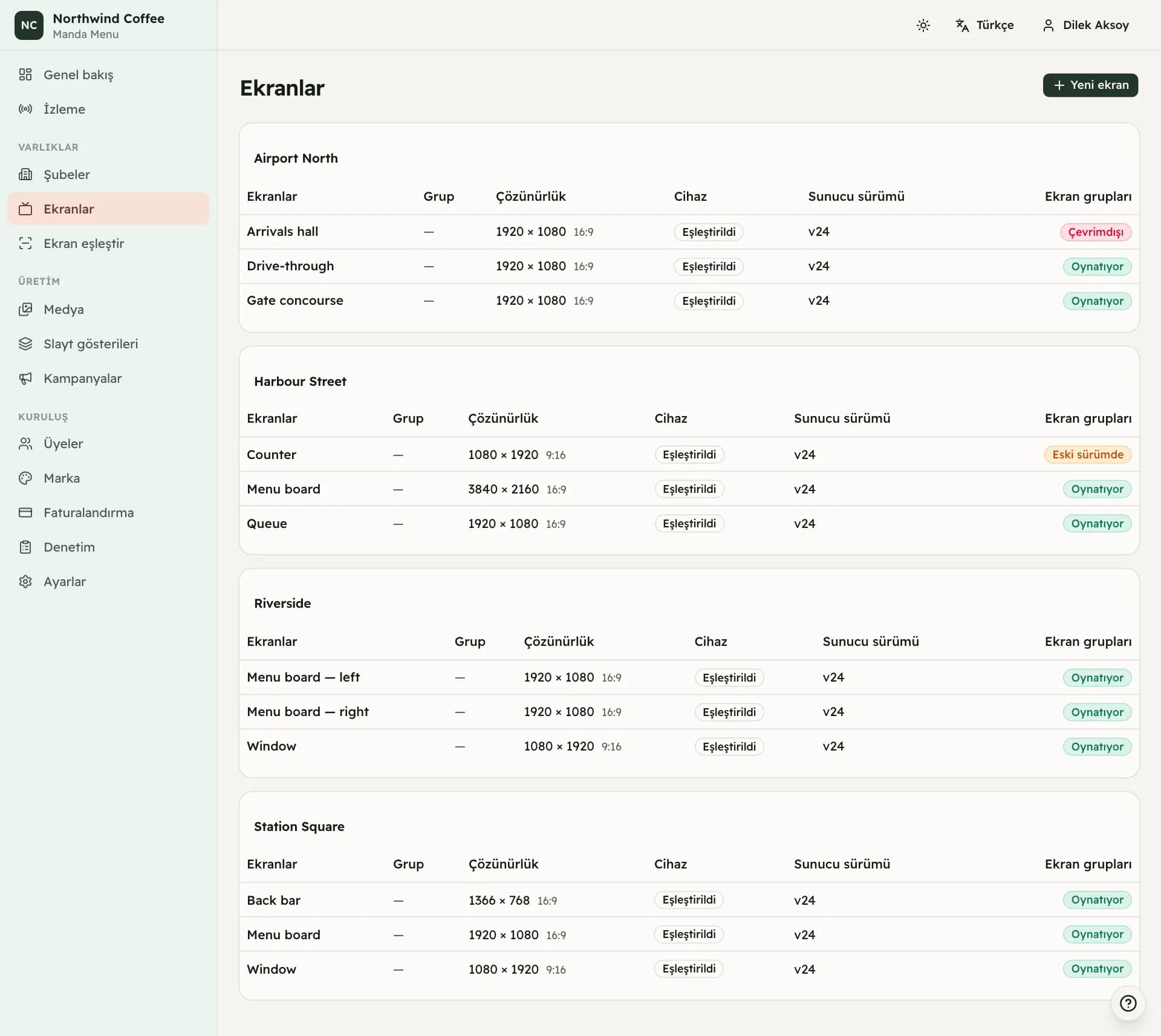This screenshot has width=1161, height=1036.
Task: Select the Denetim clipboard icon
Action: click(25, 547)
